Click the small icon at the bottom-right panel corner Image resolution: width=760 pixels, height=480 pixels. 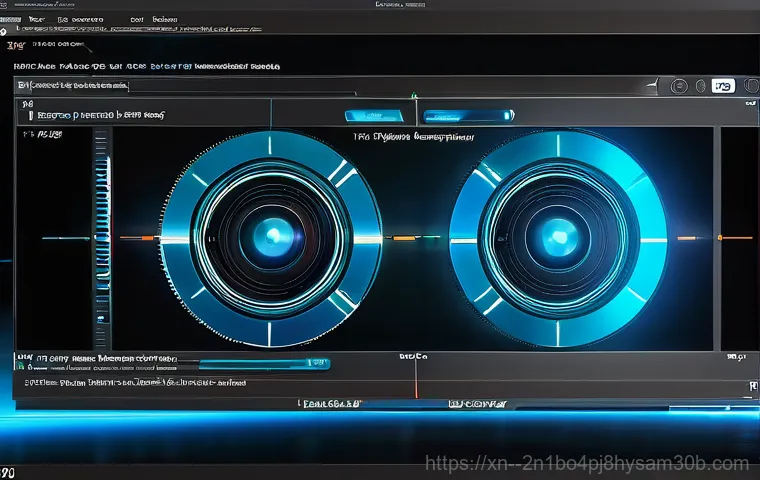751,384
